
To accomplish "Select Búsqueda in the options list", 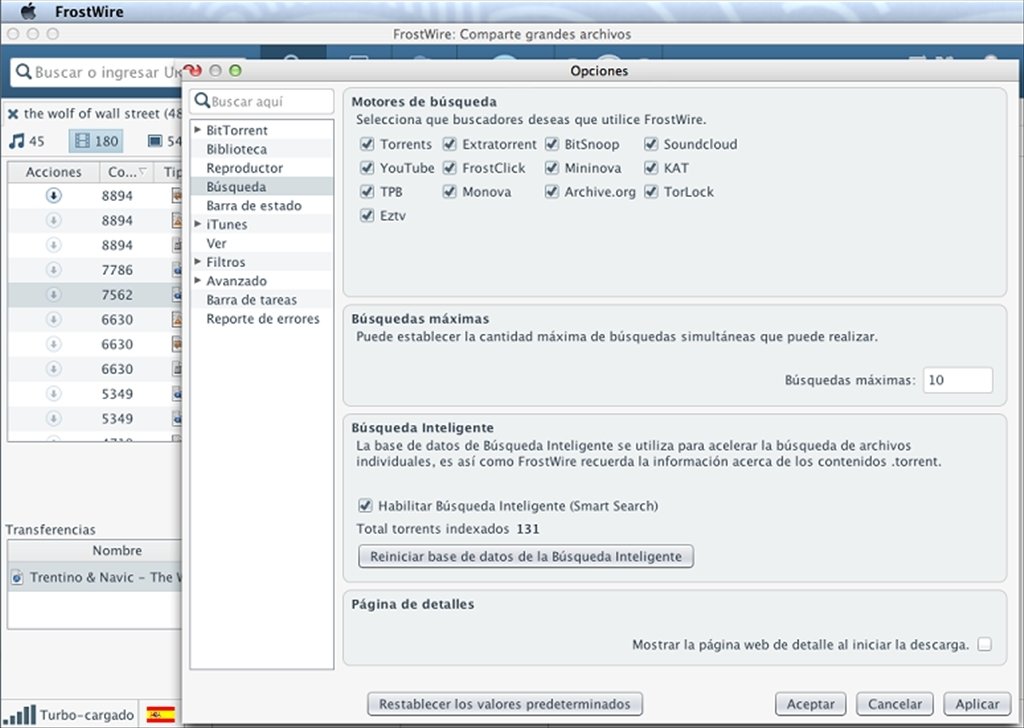I will pyautogui.click(x=261, y=187).
